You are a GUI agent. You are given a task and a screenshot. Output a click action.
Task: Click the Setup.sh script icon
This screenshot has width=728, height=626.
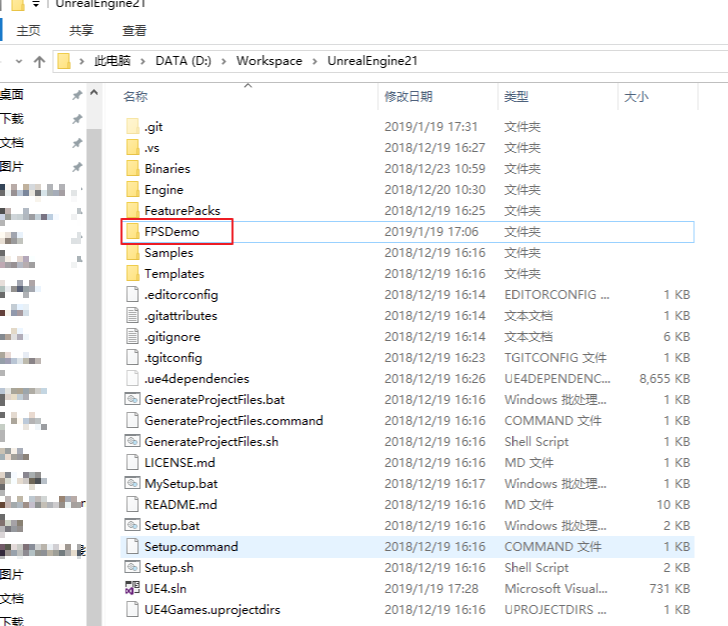pos(133,567)
